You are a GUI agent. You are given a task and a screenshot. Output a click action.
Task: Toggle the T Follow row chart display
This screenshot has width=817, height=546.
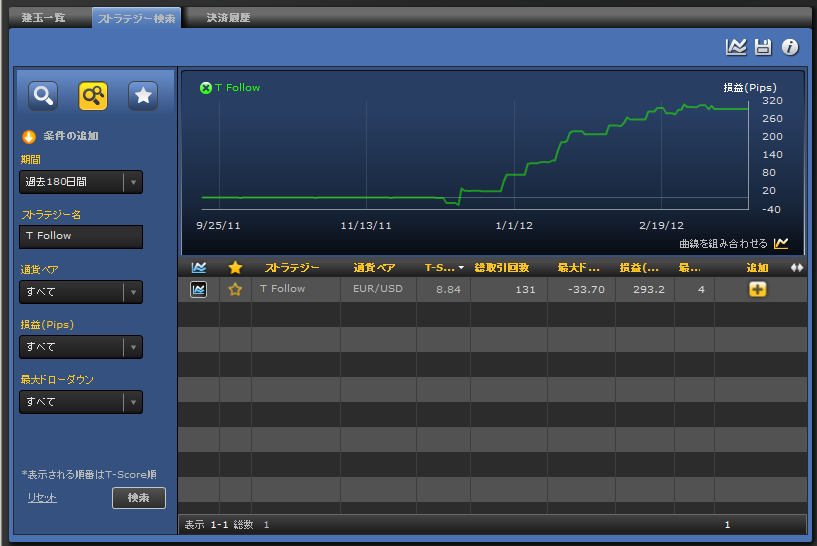198,289
